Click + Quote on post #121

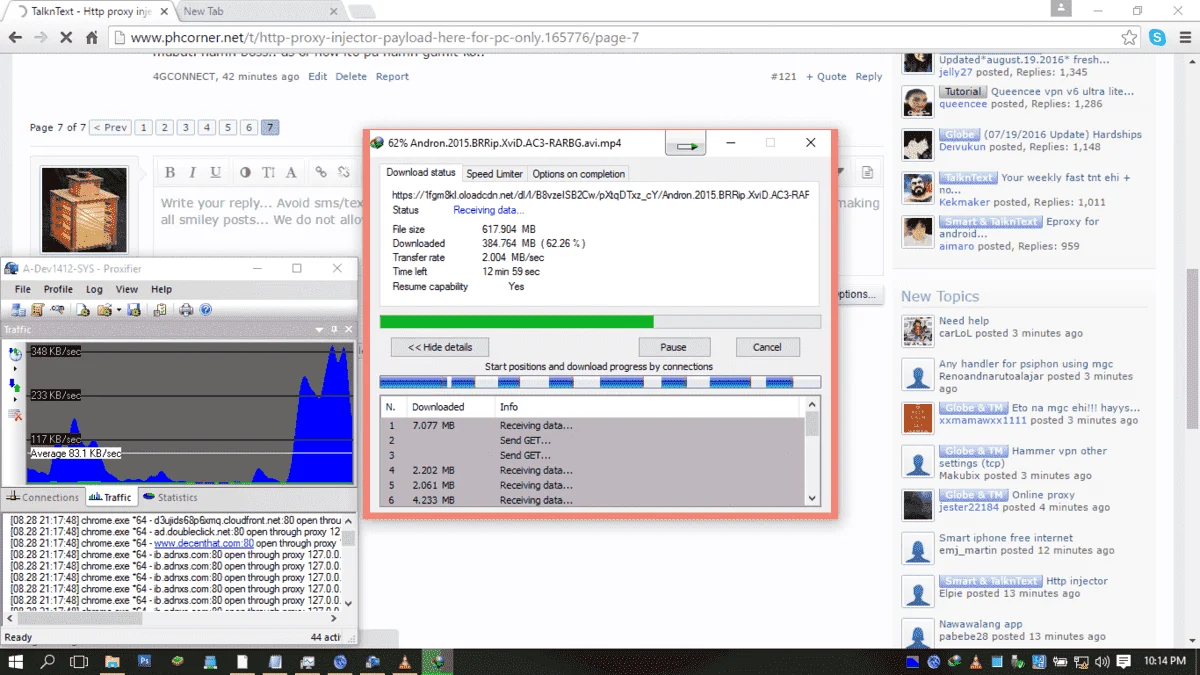(x=826, y=76)
